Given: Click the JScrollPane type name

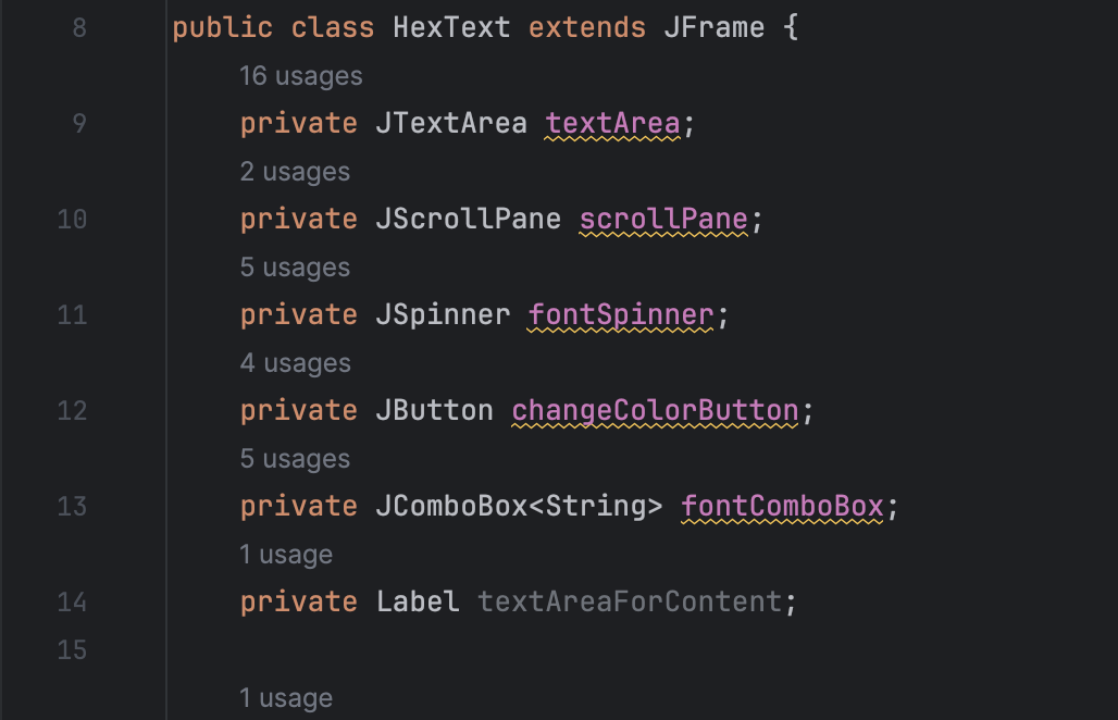Looking at the screenshot, I should point(468,219).
